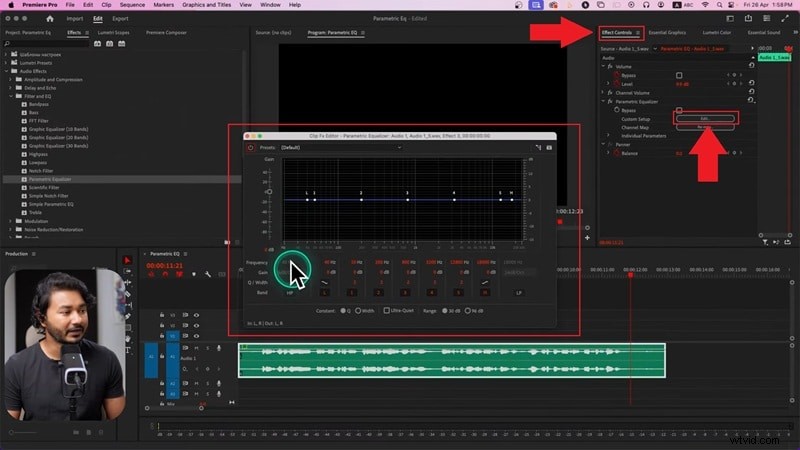Image resolution: width=800 pixels, height=450 pixels.
Task: Check the Volume Bypass checkbox
Action: tap(679, 75)
